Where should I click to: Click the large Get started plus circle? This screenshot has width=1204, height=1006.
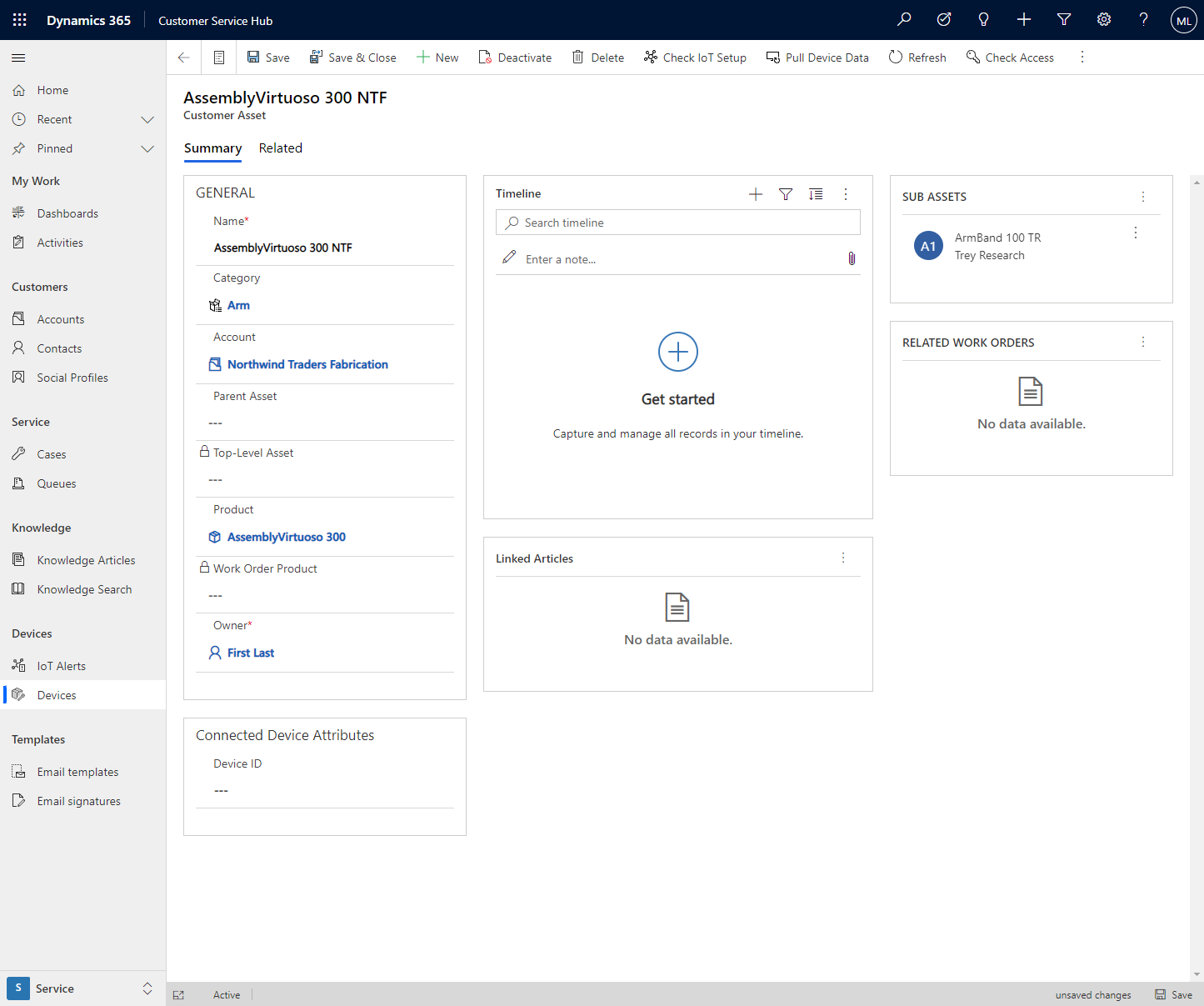point(678,352)
